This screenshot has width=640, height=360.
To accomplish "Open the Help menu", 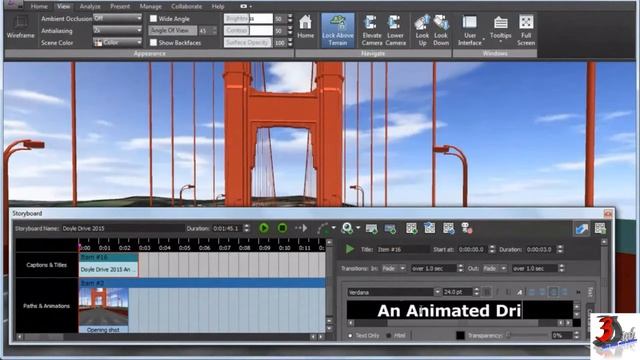I will coord(218,6).
